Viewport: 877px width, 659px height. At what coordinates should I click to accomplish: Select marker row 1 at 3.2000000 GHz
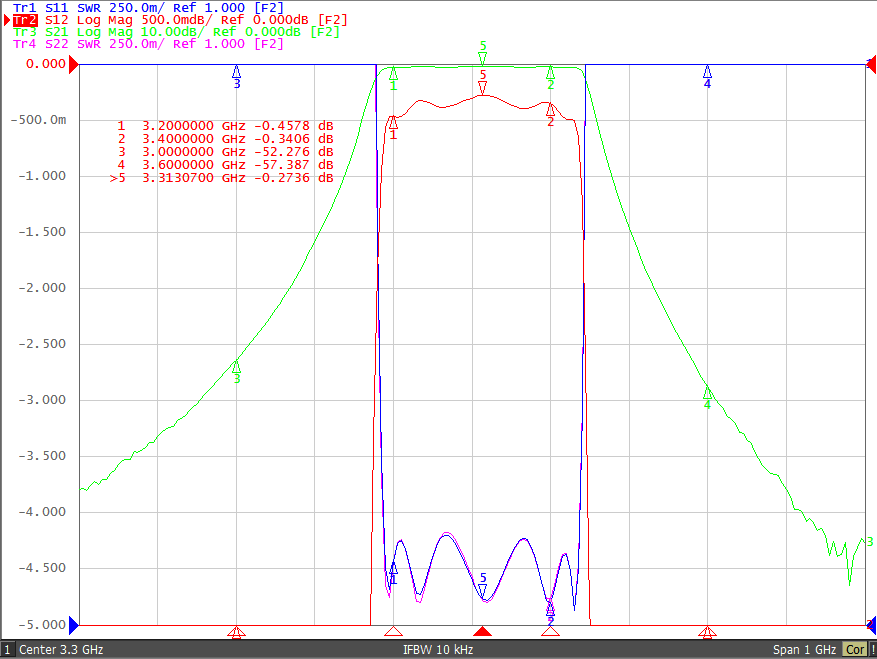point(225,126)
